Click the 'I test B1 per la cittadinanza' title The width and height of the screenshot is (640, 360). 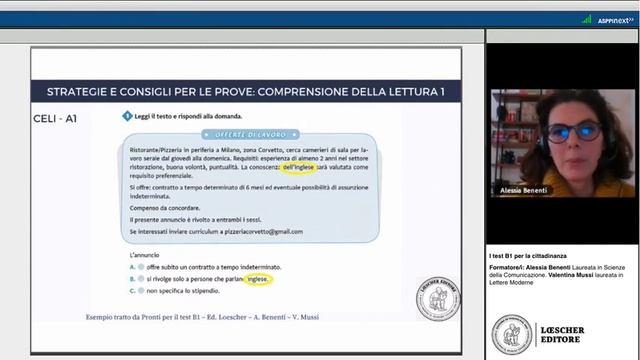528,256
